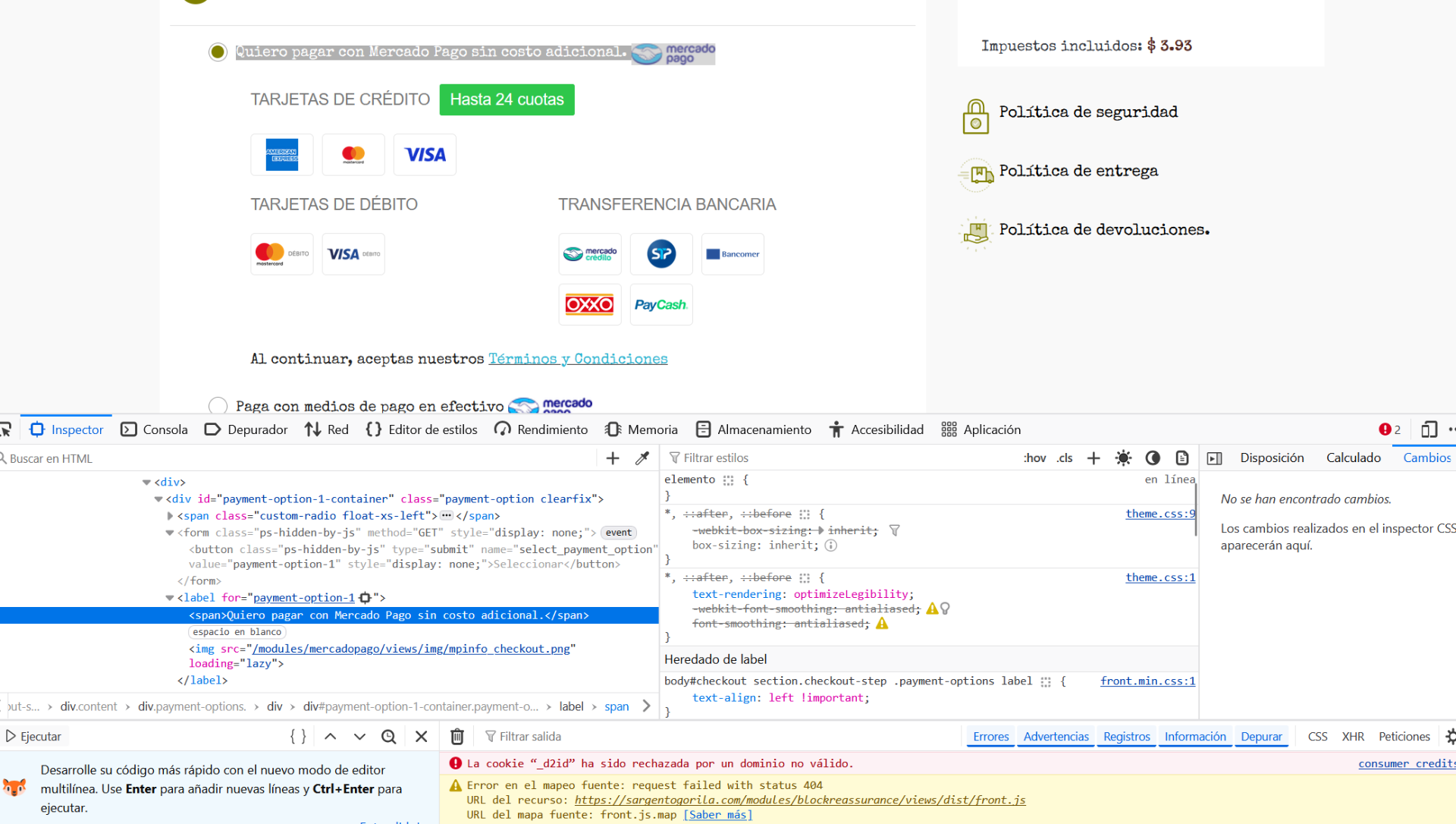The width and height of the screenshot is (1456, 824).
Task: Expand the custom-radio span node
Action: pos(171,516)
